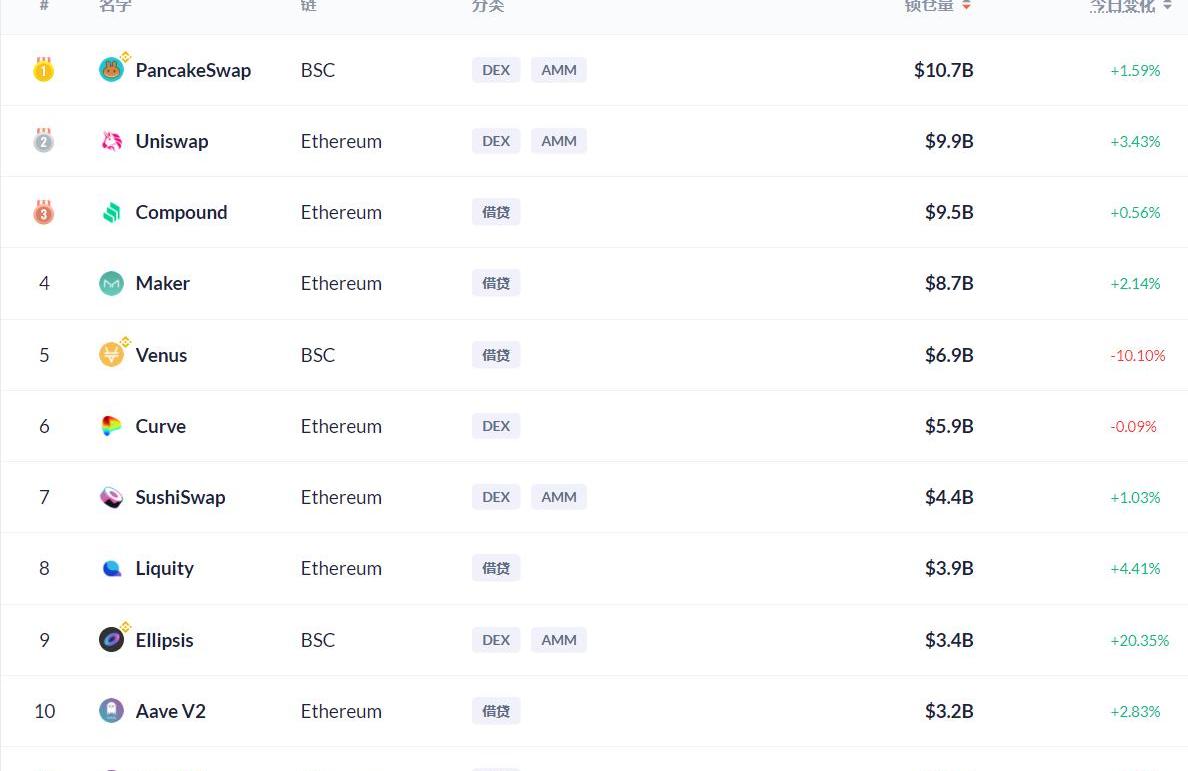Select the AMM tag in the Uniswap row
This screenshot has width=1188, height=771.
pos(558,141)
